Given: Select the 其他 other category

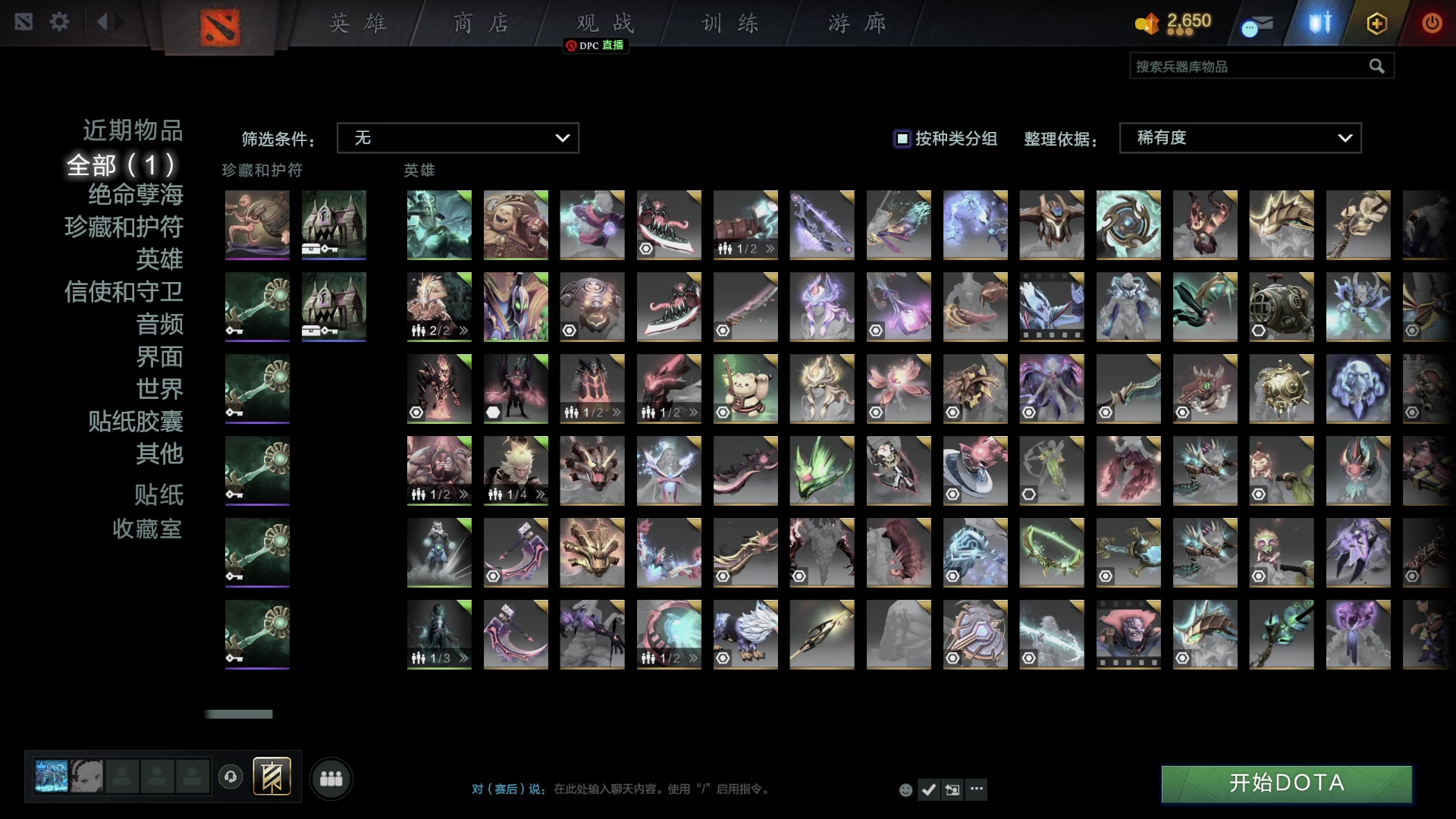Looking at the screenshot, I should click(x=159, y=453).
